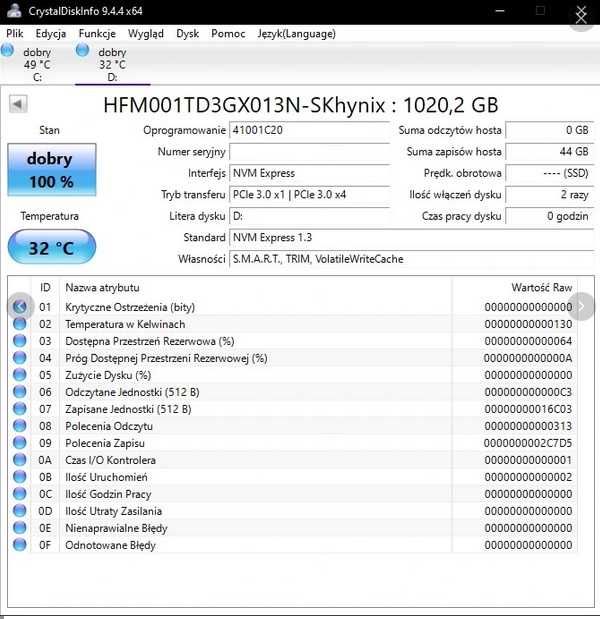The width and height of the screenshot is (600, 619).
Task: Select the Krytyczne Ostrzeżenia (bity) row
Action: (x=292, y=307)
